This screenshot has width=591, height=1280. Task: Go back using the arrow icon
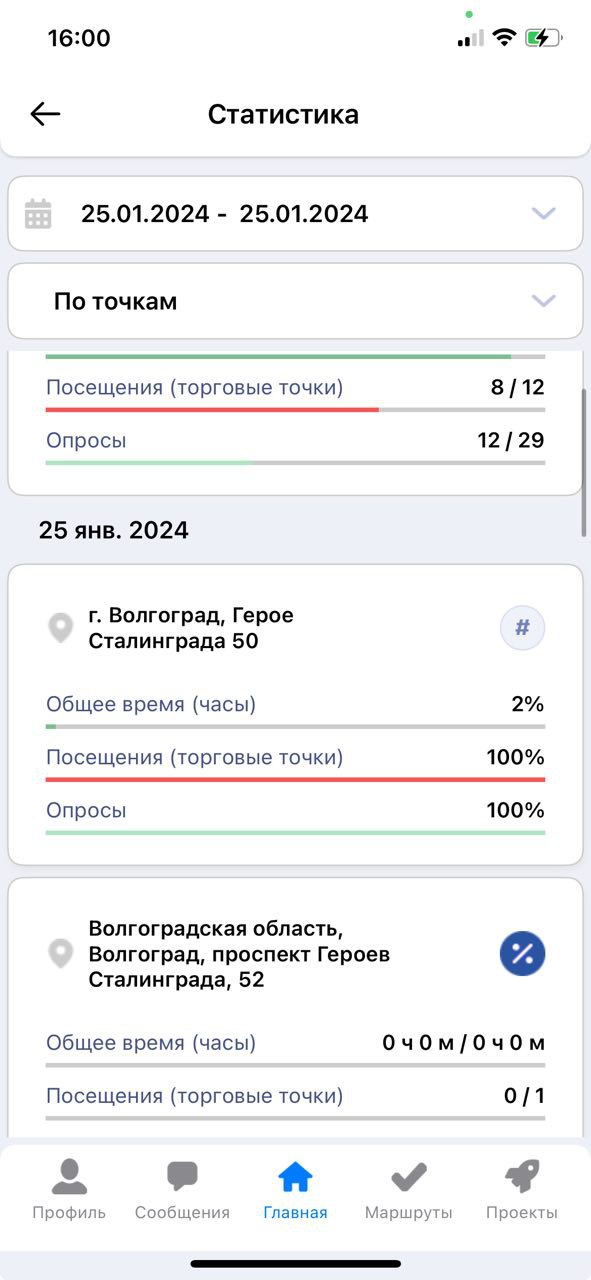coord(45,114)
